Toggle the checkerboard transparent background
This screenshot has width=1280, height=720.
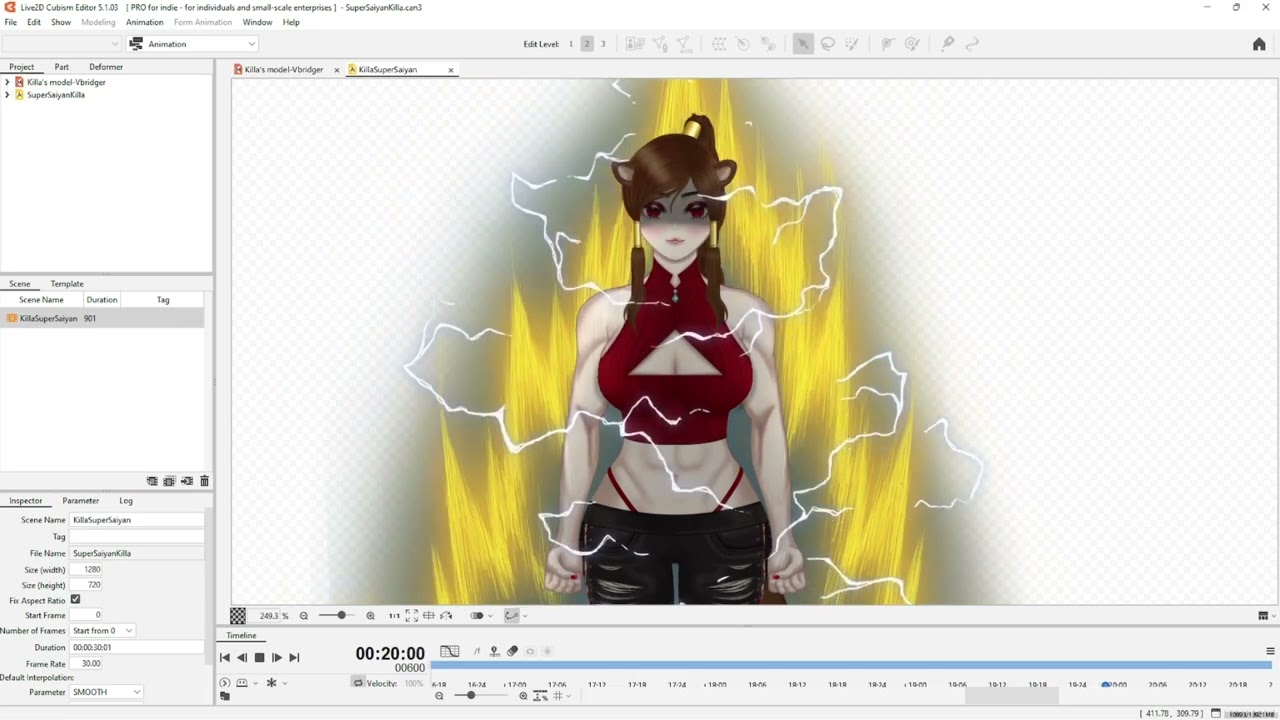click(238, 616)
